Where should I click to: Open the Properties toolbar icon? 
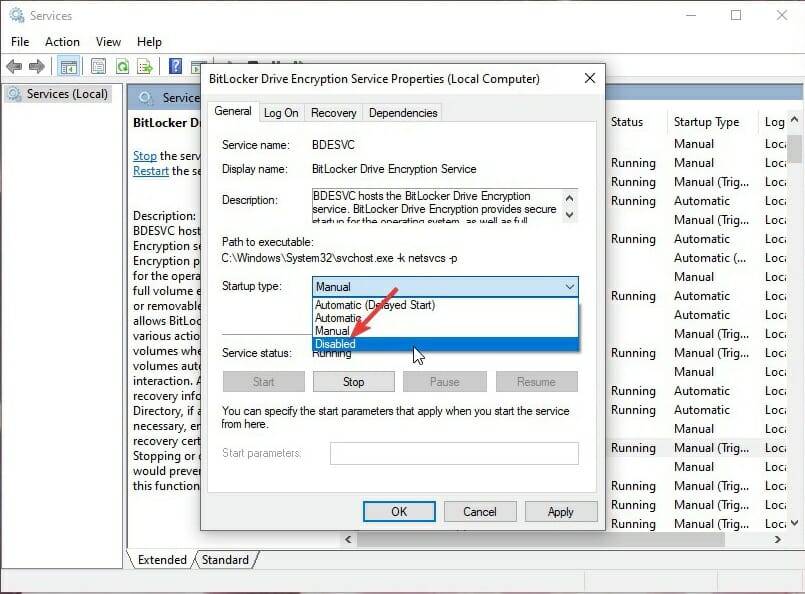pyautogui.click(x=97, y=65)
